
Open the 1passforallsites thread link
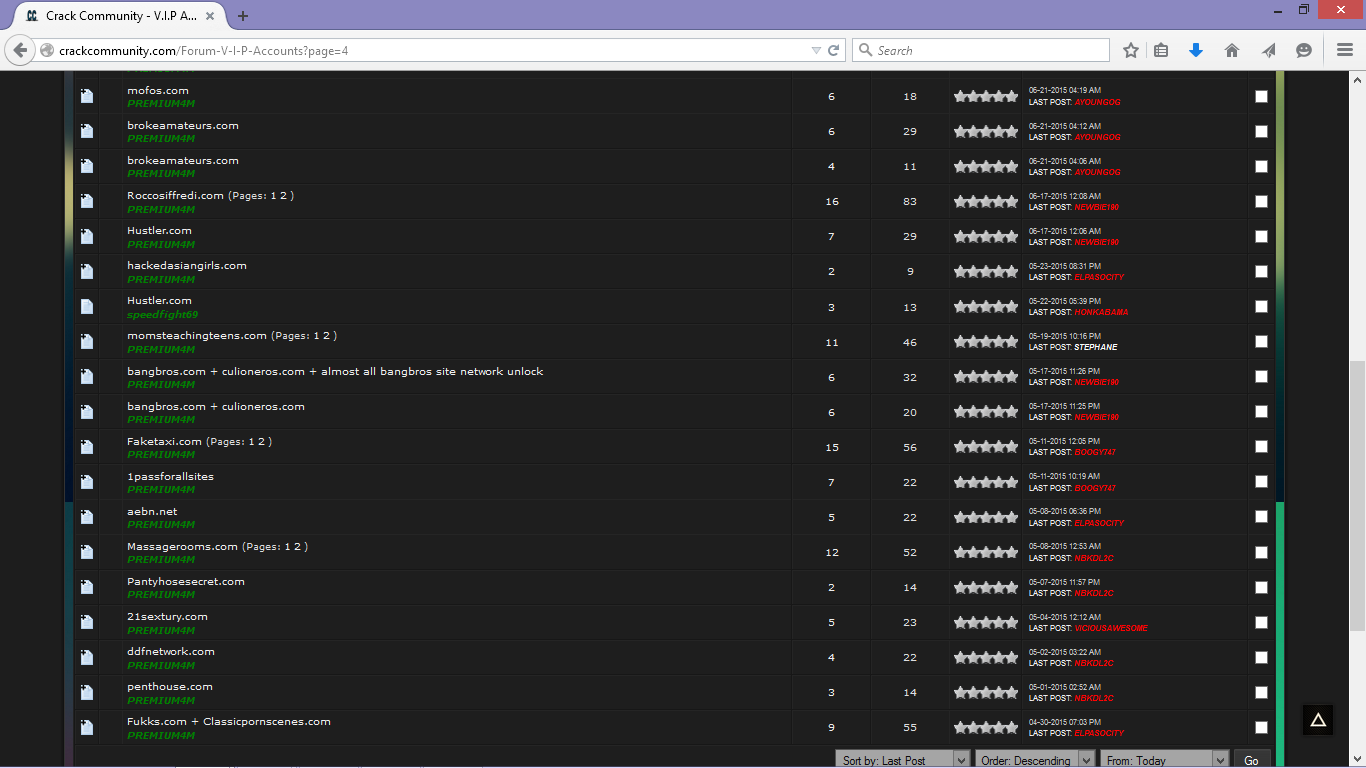tap(170, 476)
